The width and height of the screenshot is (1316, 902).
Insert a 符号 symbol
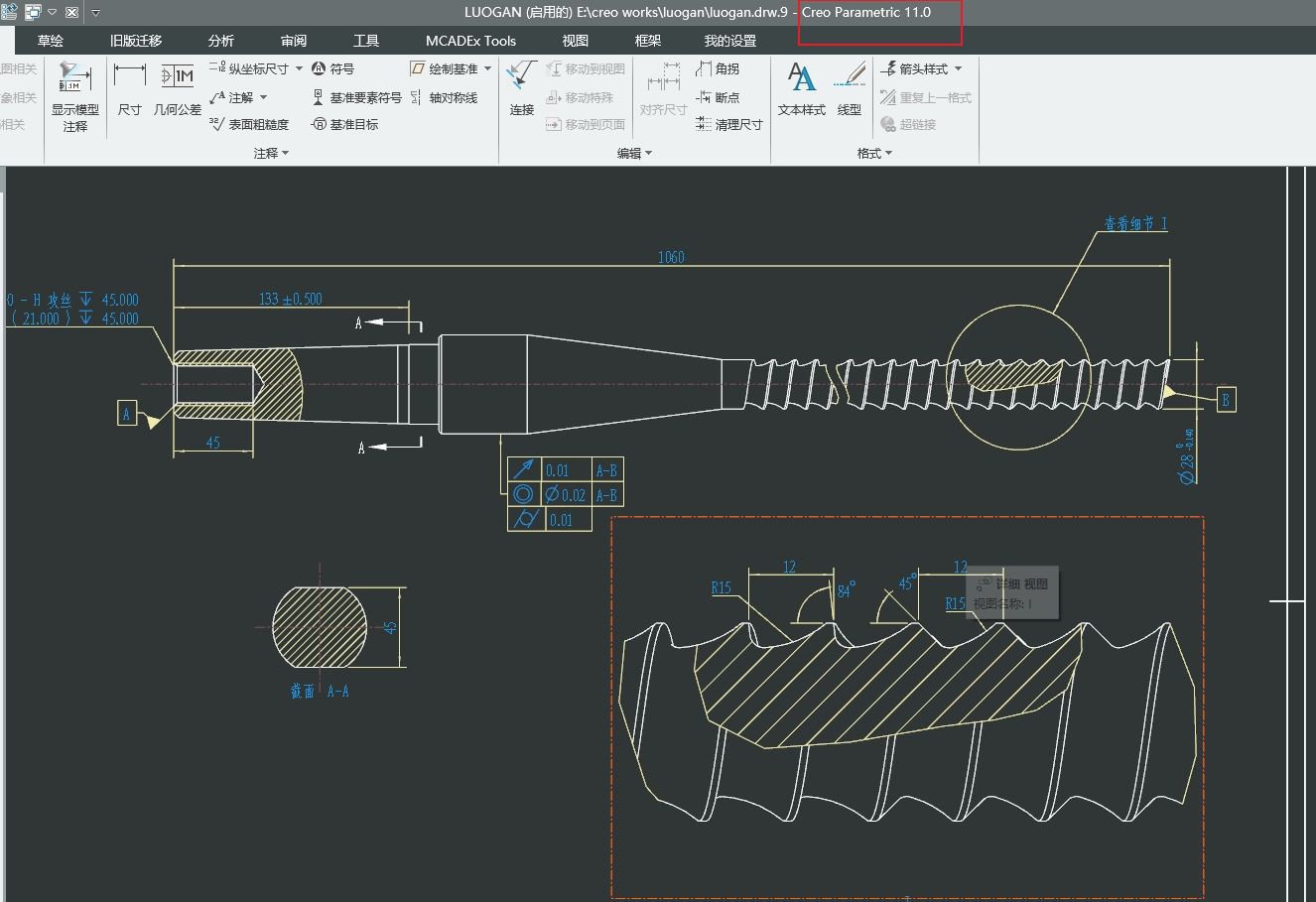332,68
